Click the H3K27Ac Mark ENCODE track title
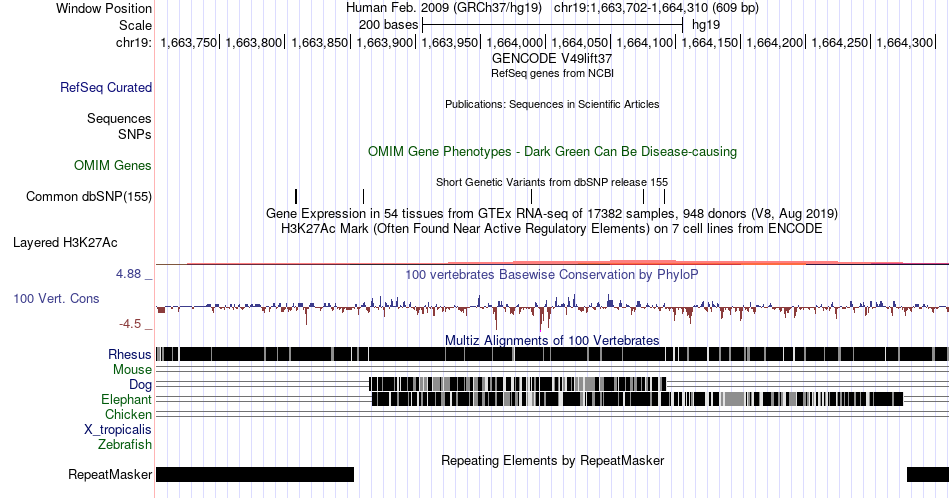The height and width of the screenshot is (498, 950). 552,228
